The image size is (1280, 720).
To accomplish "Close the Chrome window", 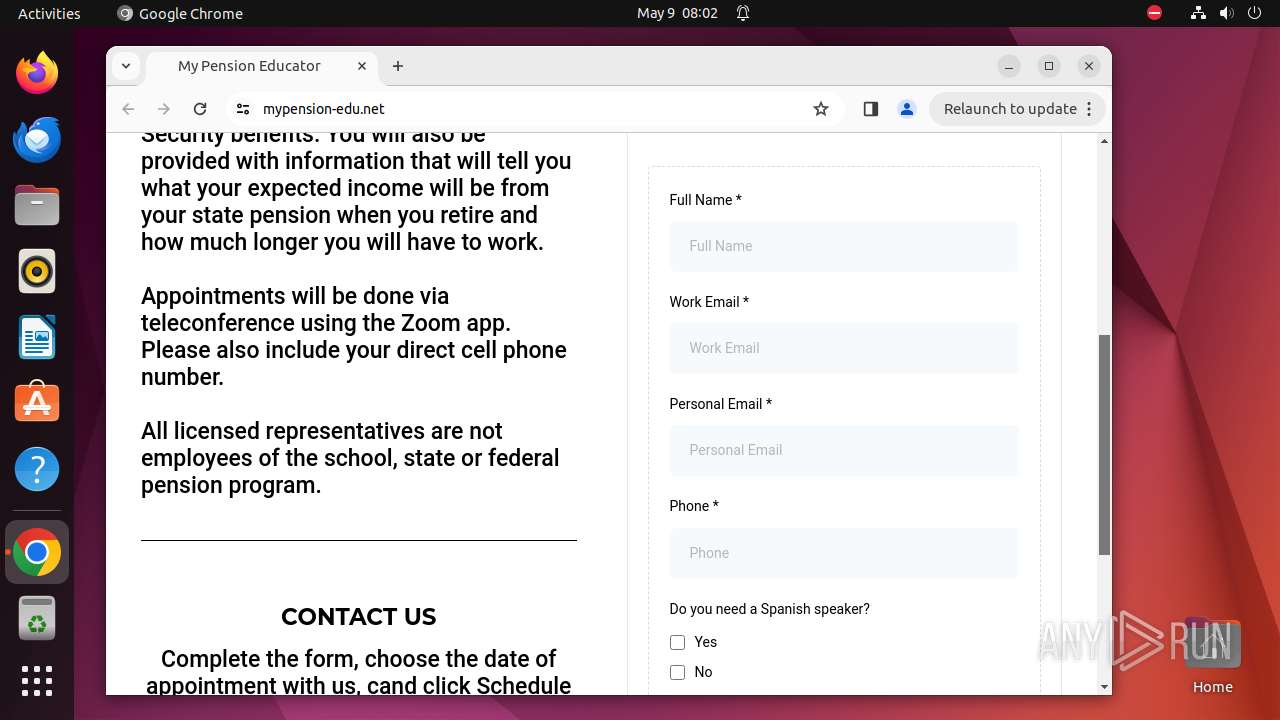I will tap(1089, 66).
